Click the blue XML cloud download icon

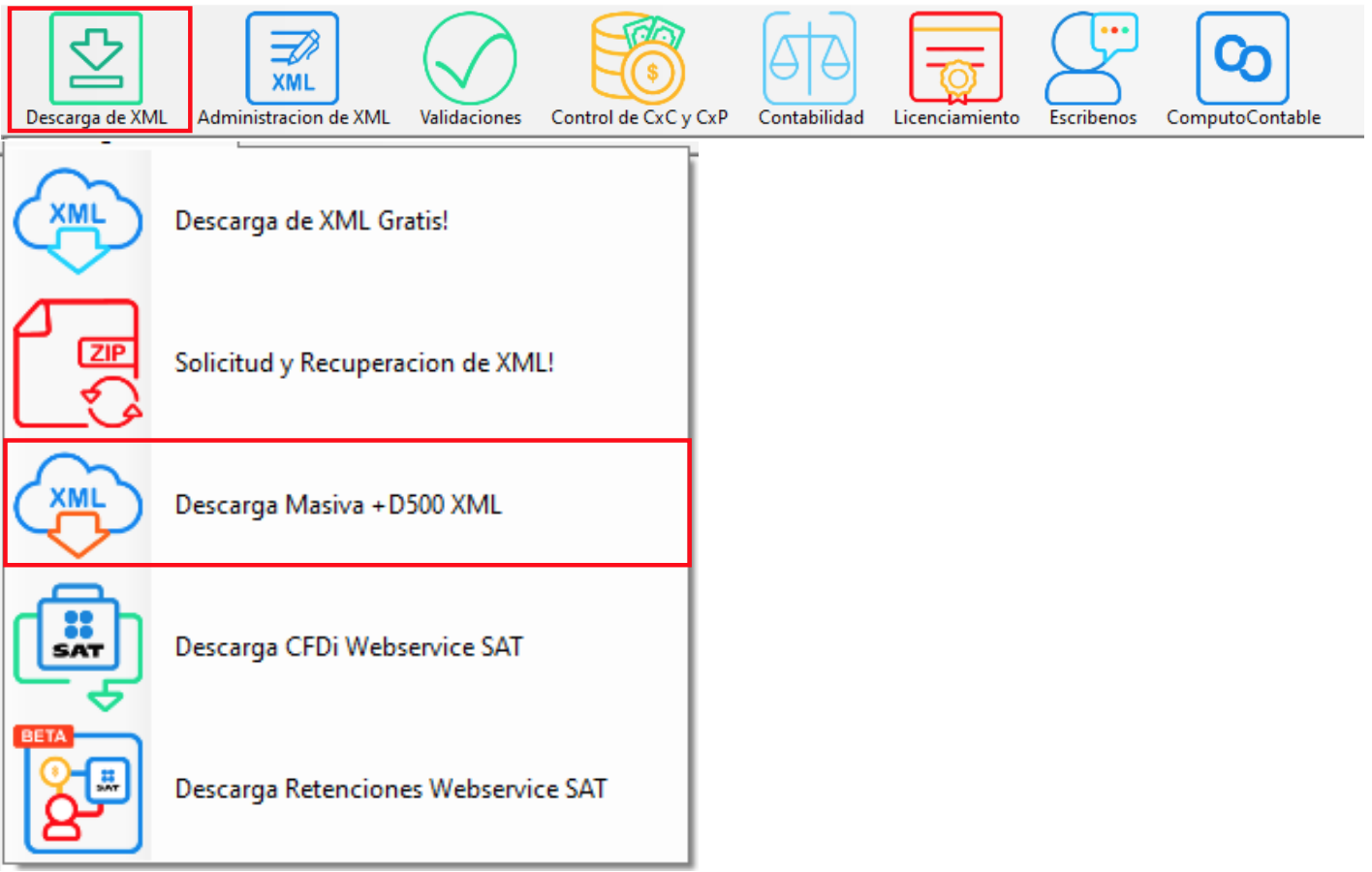[78, 218]
